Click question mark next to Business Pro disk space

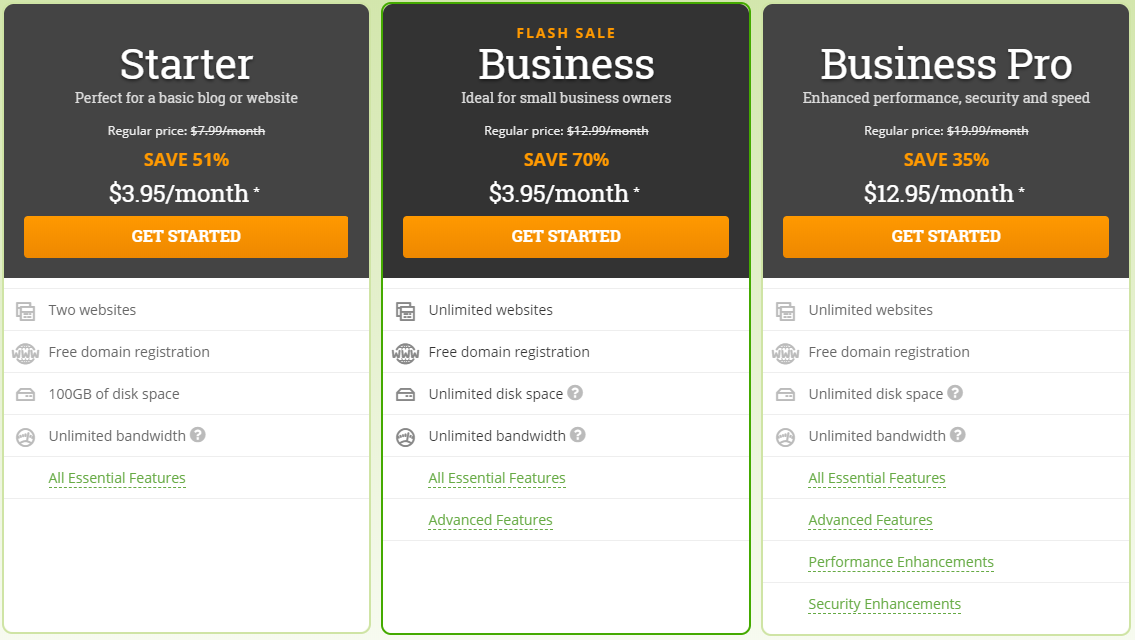point(955,392)
